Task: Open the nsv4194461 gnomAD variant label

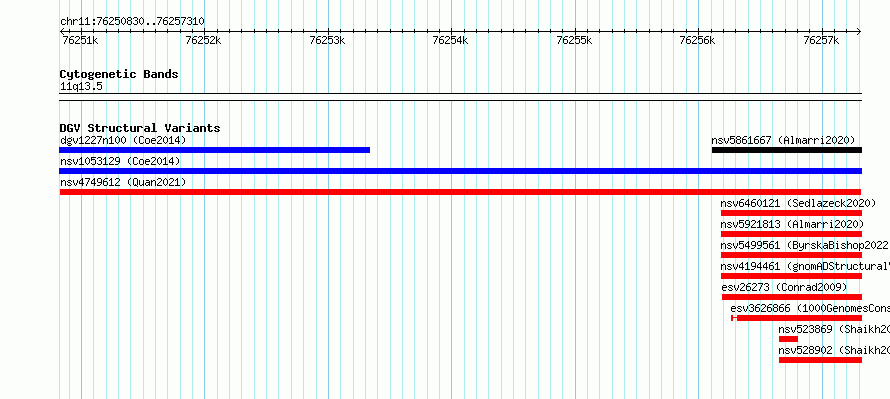Action: 805,266
